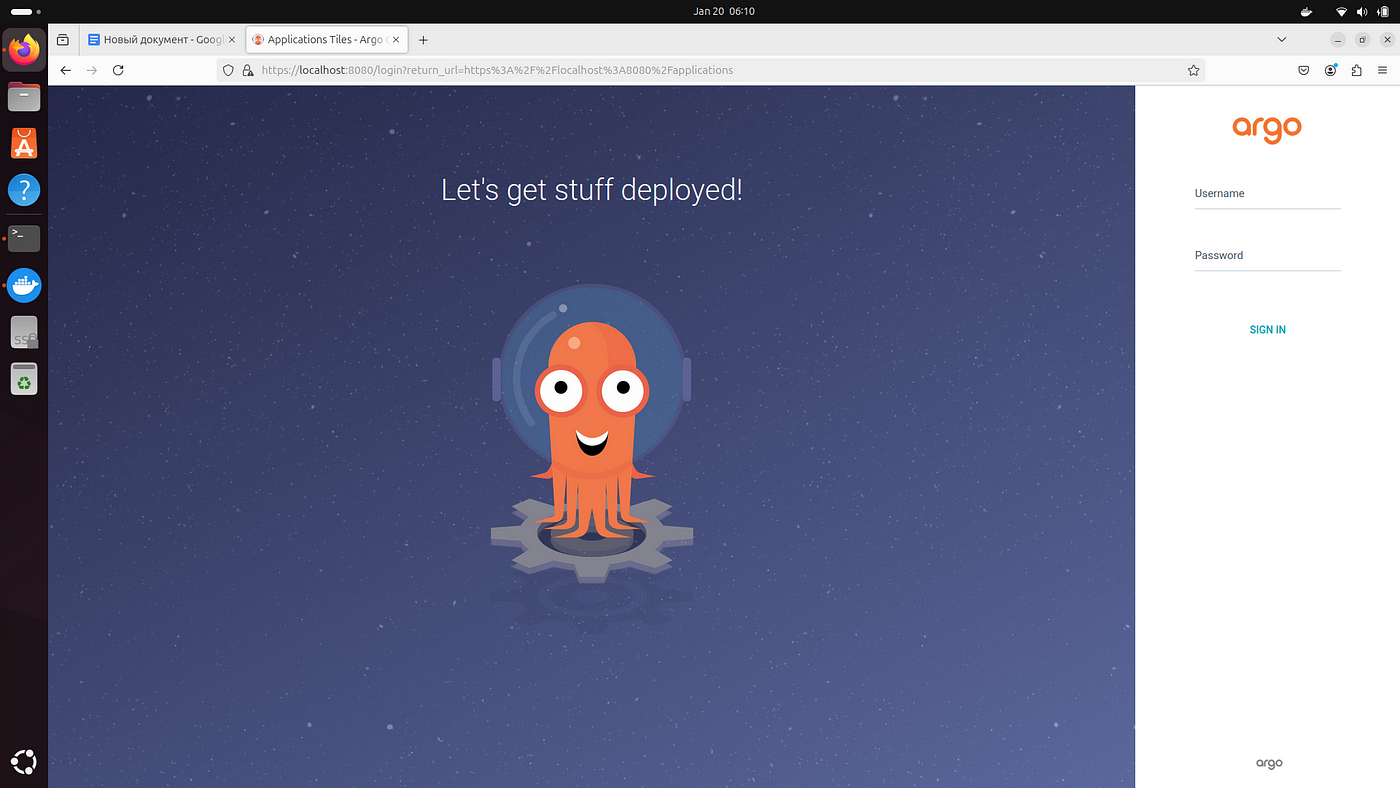
Task: Close the Applications Tiles tab
Action: coord(396,40)
